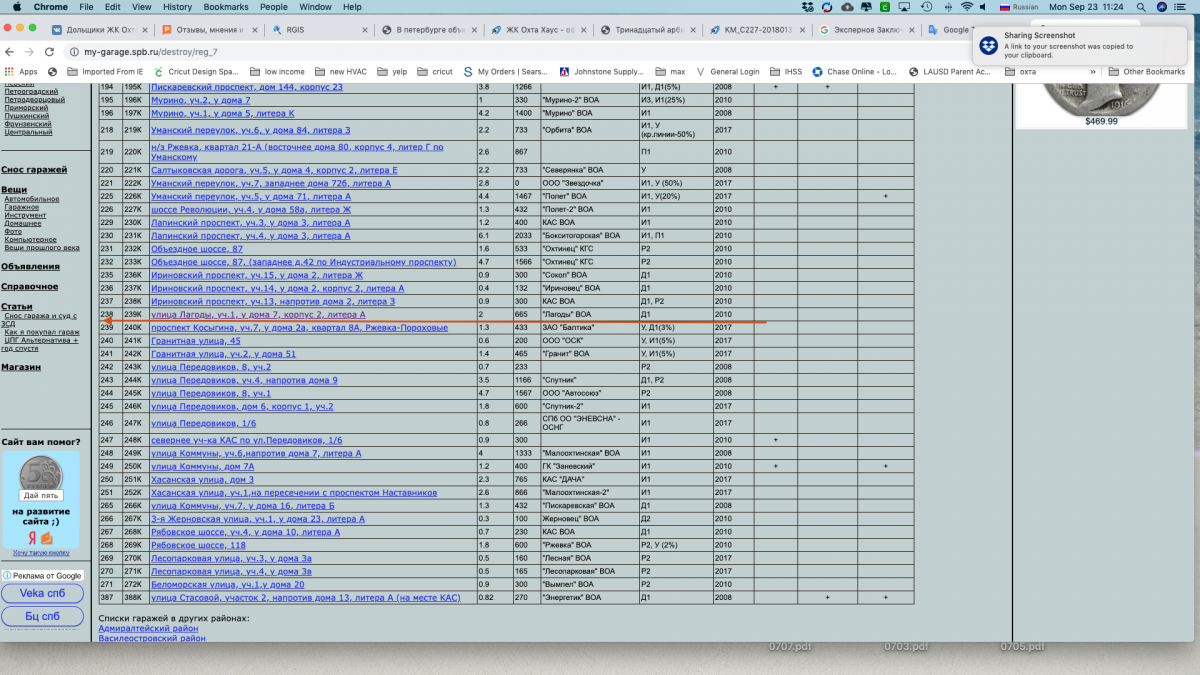Open the 'Рябовское шоссе, 118' link
Screen dimensions: 1200x675
coord(198,545)
